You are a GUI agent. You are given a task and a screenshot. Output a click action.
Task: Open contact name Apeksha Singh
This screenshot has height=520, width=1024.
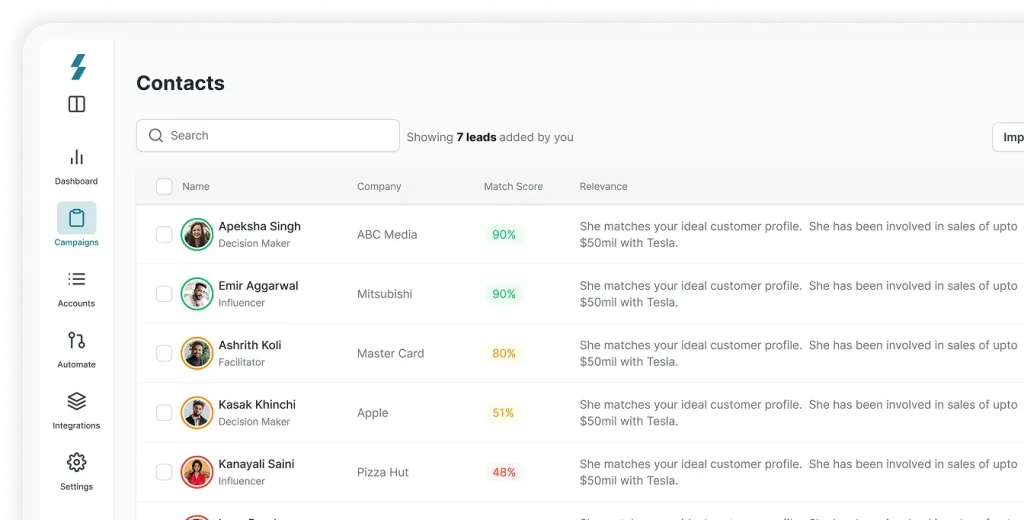(x=259, y=226)
